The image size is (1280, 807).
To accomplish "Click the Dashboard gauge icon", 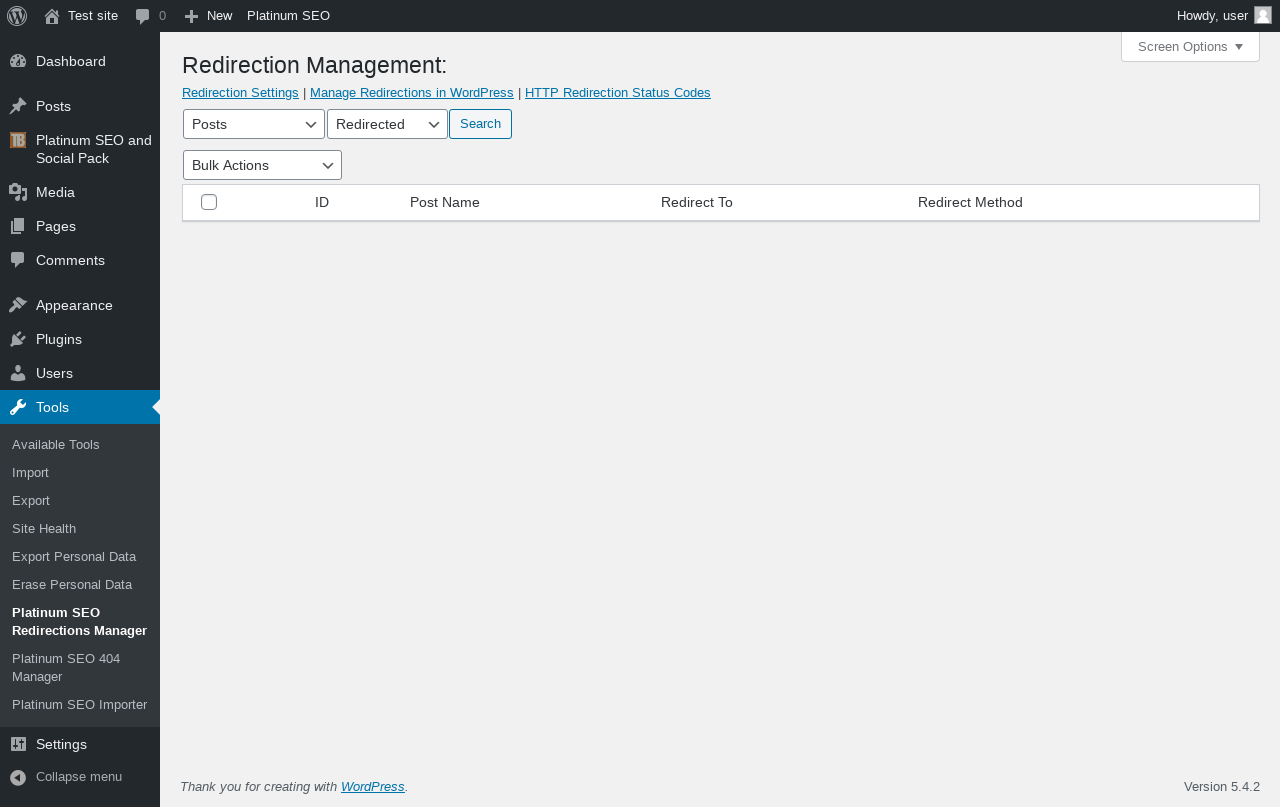I will 18,61.
